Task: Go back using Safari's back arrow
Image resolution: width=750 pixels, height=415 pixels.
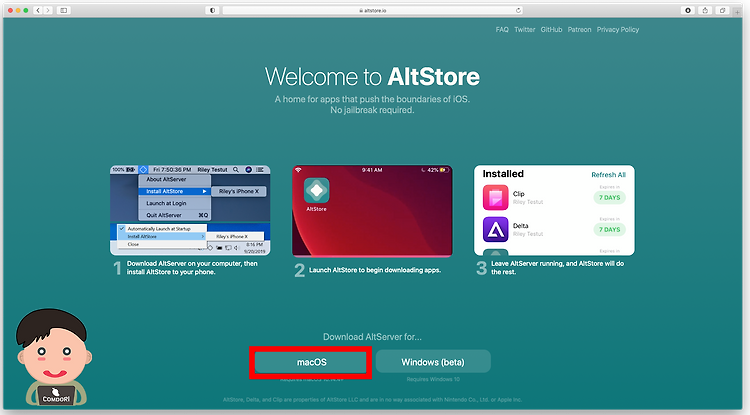Action: [38, 10]
